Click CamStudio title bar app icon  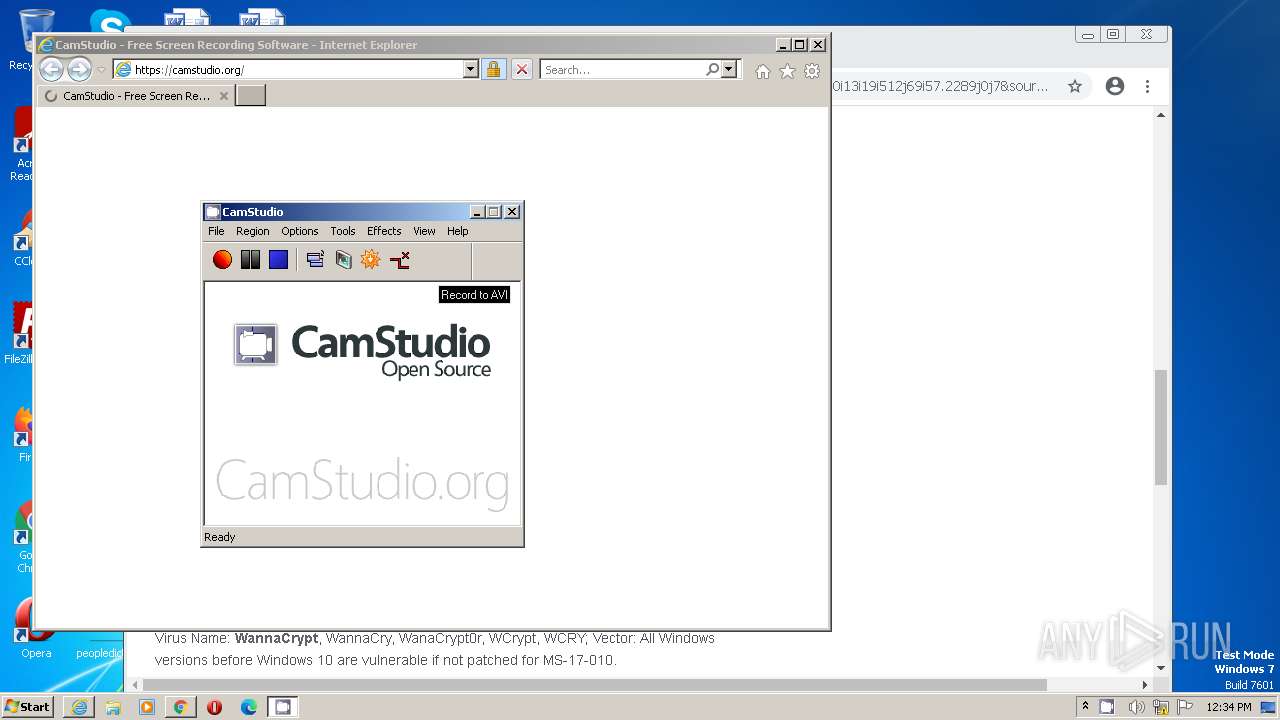[212, 212]
